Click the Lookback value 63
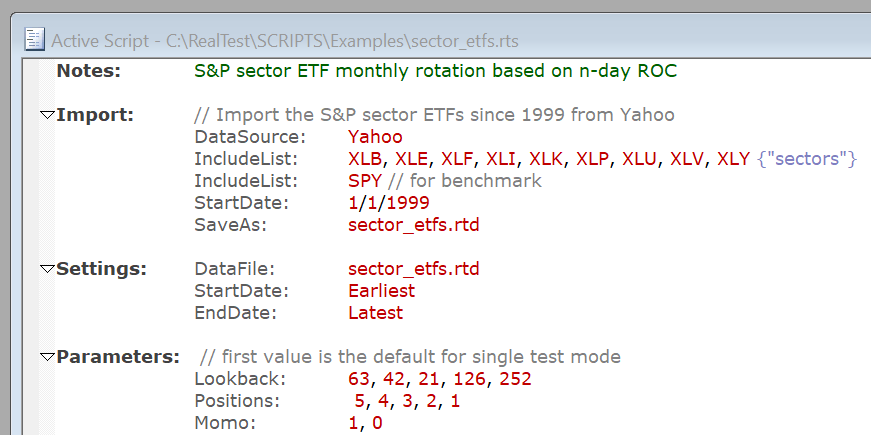 pyautogui.click(x=359, y=379)
